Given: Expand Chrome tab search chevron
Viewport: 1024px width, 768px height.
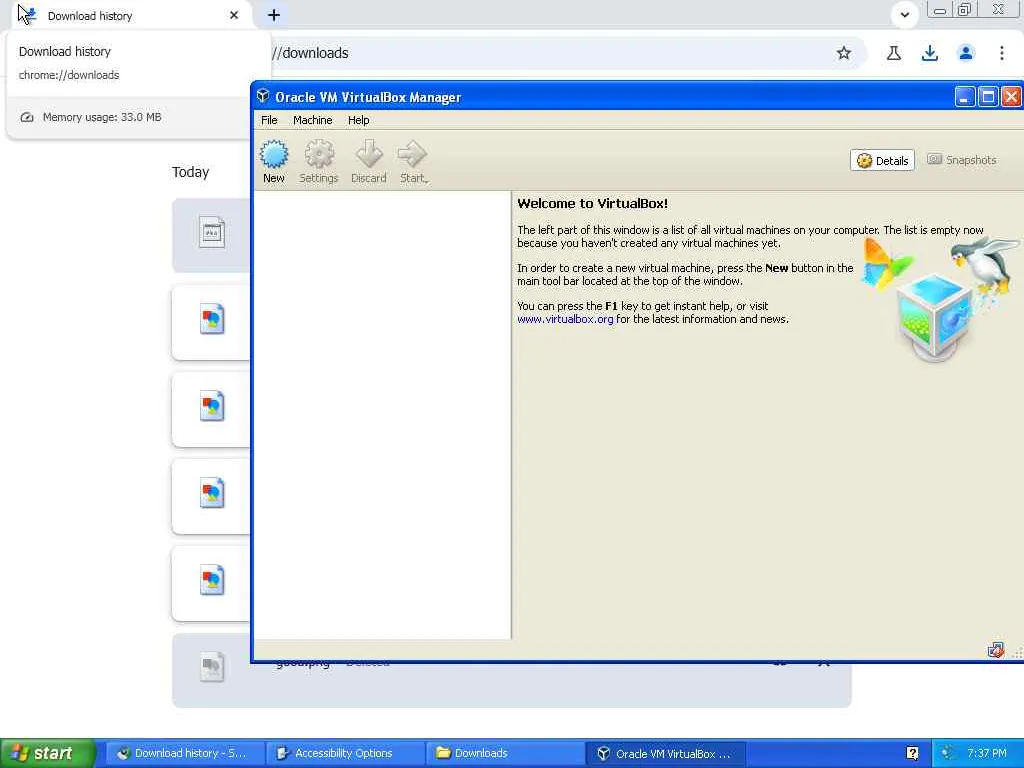Looking at the screenshot, I should [904, 15].
